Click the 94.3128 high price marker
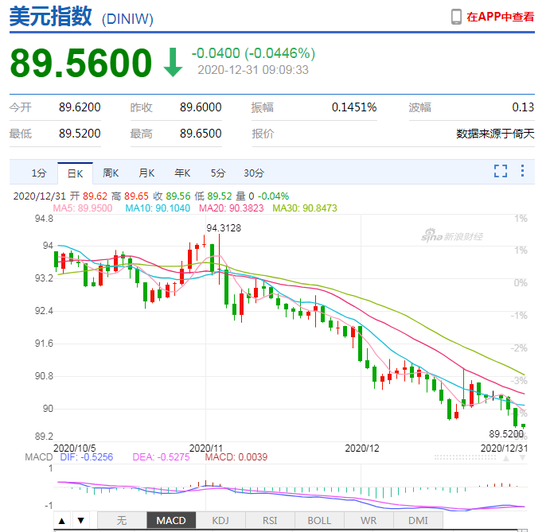 (x=224, y=228)
